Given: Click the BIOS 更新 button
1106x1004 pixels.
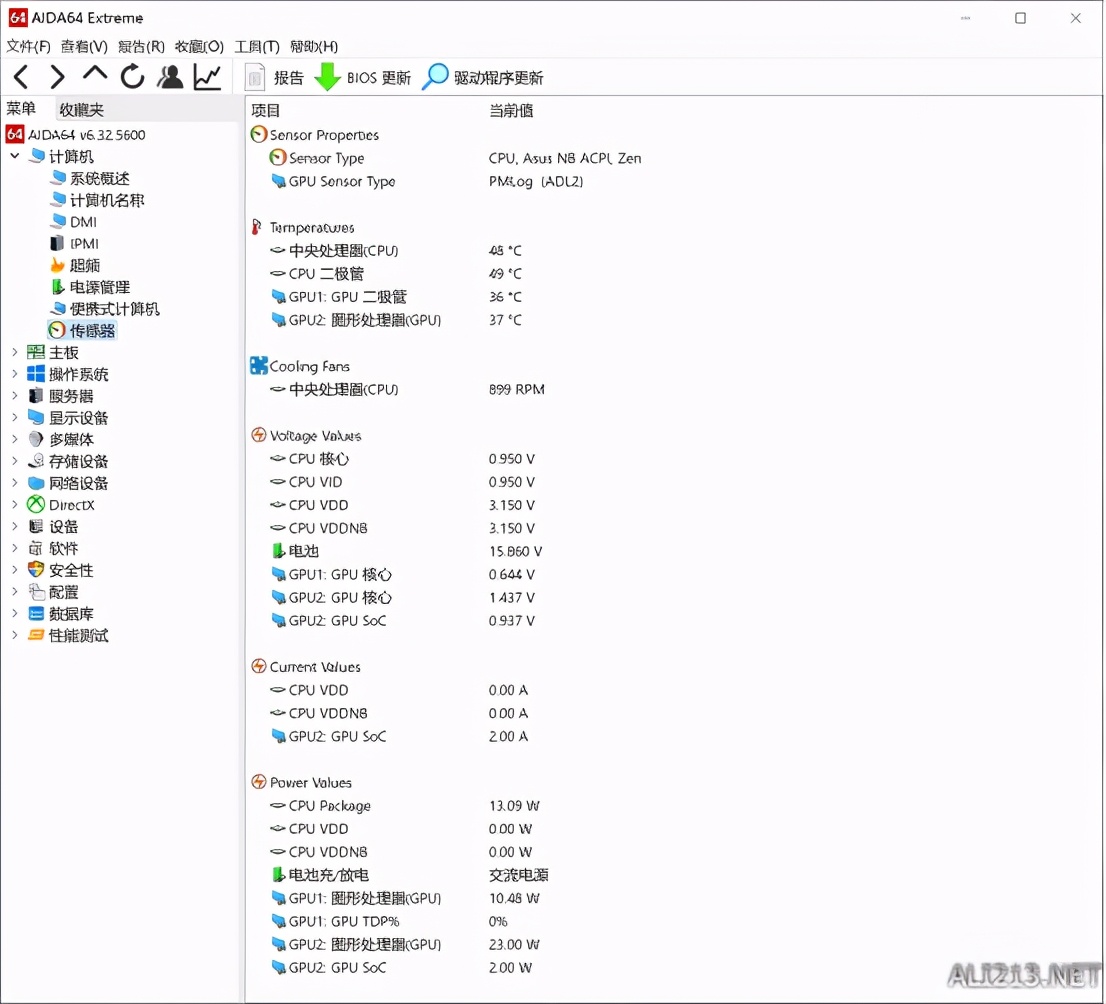Looking at the screenshot, I should [x=379, y=78].
